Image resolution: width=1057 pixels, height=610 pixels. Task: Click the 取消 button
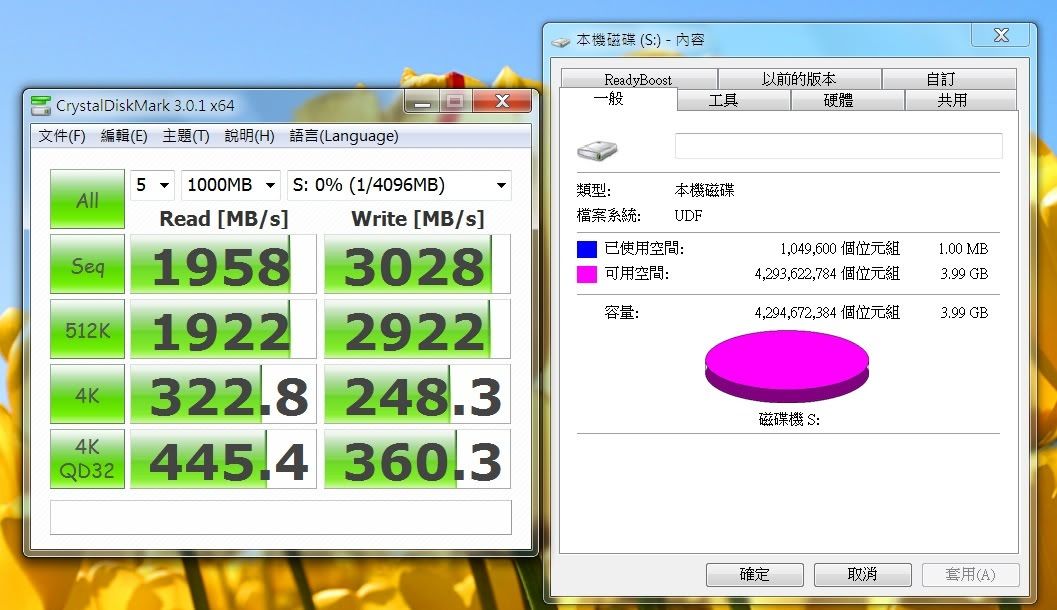tap(862, 574)
